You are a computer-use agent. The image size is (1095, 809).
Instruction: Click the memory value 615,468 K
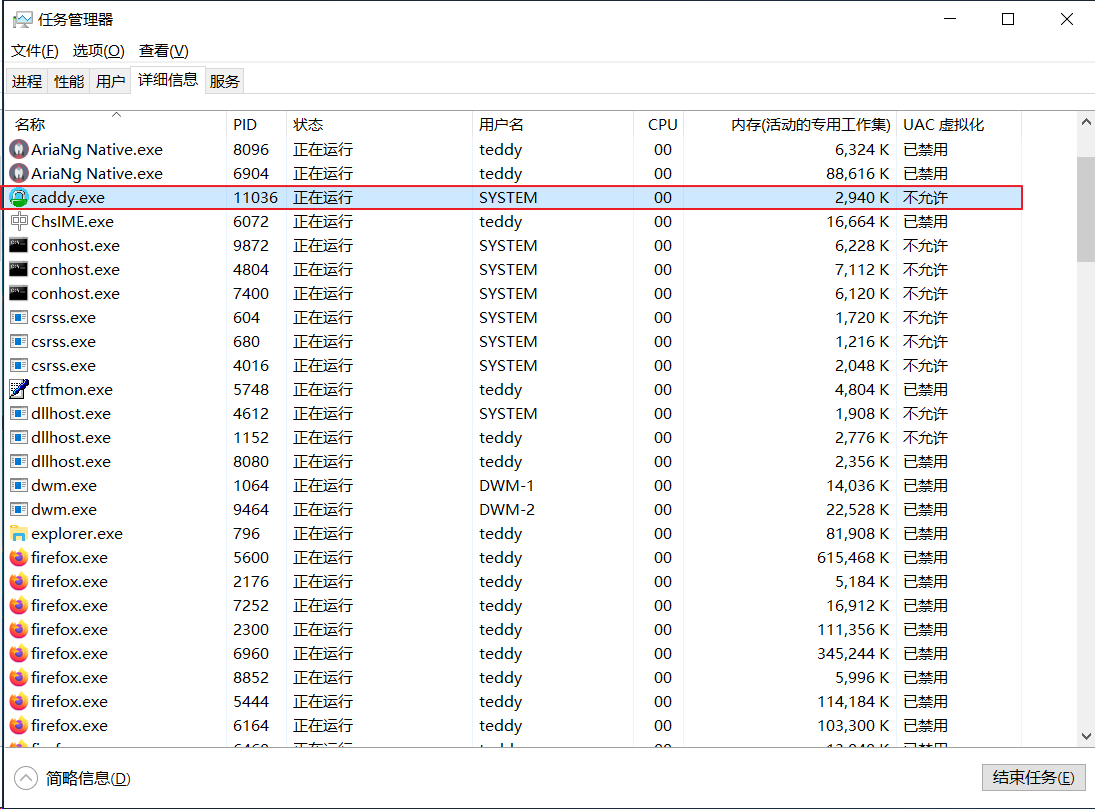[x=853, y=557]
